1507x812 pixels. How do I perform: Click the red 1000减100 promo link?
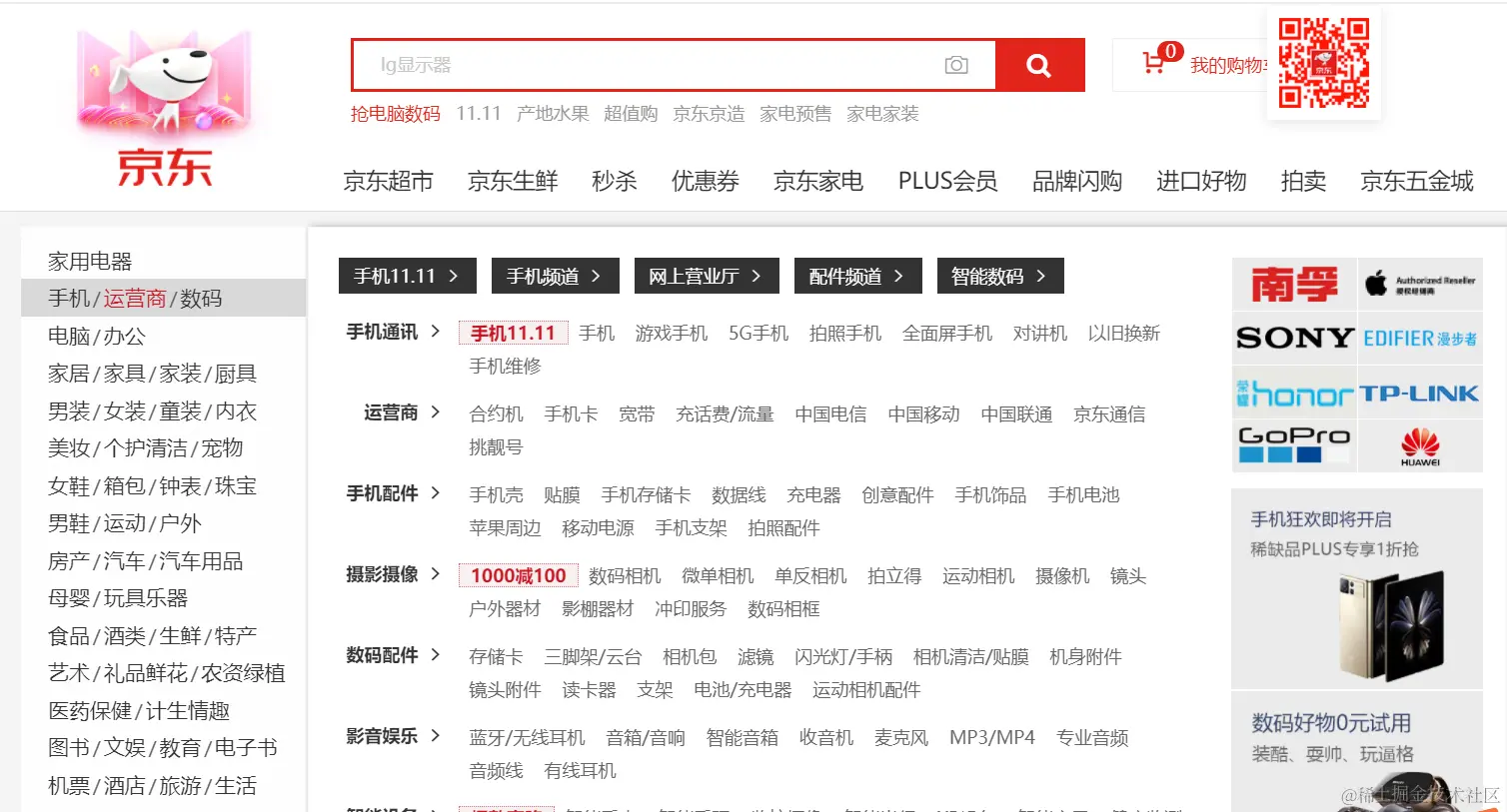click(518, 575)
